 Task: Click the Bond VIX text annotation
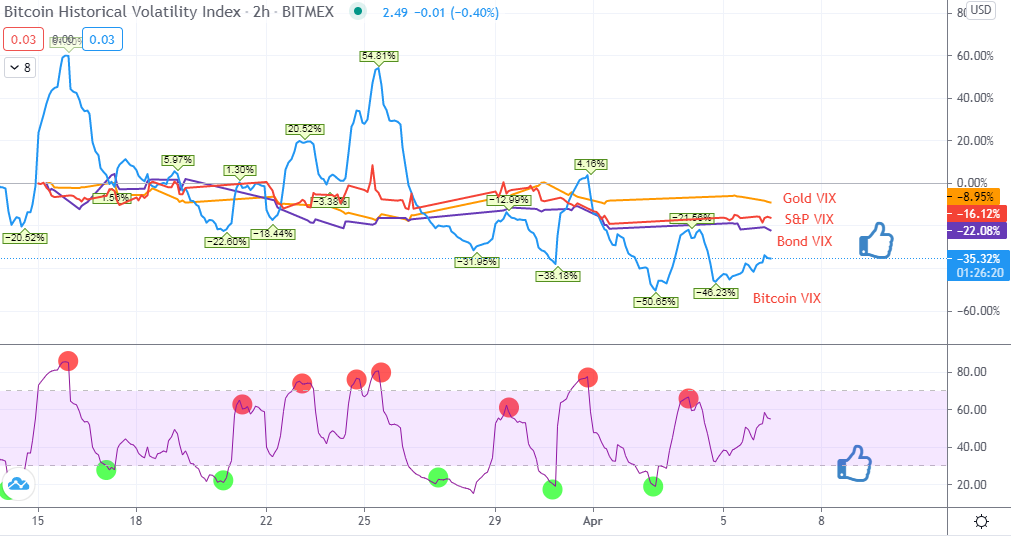click(805, 241)
